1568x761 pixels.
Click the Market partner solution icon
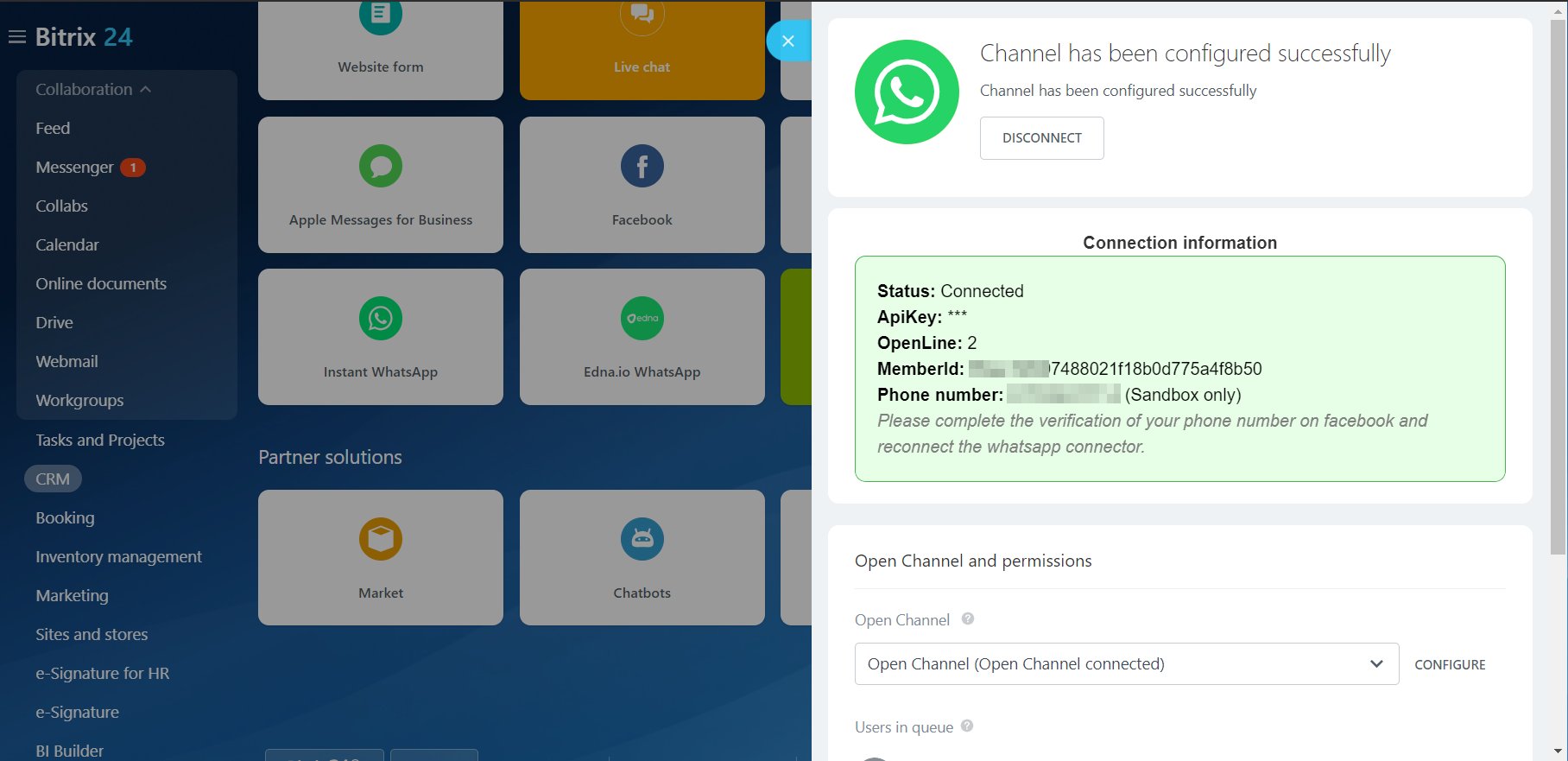click(381, 540)
